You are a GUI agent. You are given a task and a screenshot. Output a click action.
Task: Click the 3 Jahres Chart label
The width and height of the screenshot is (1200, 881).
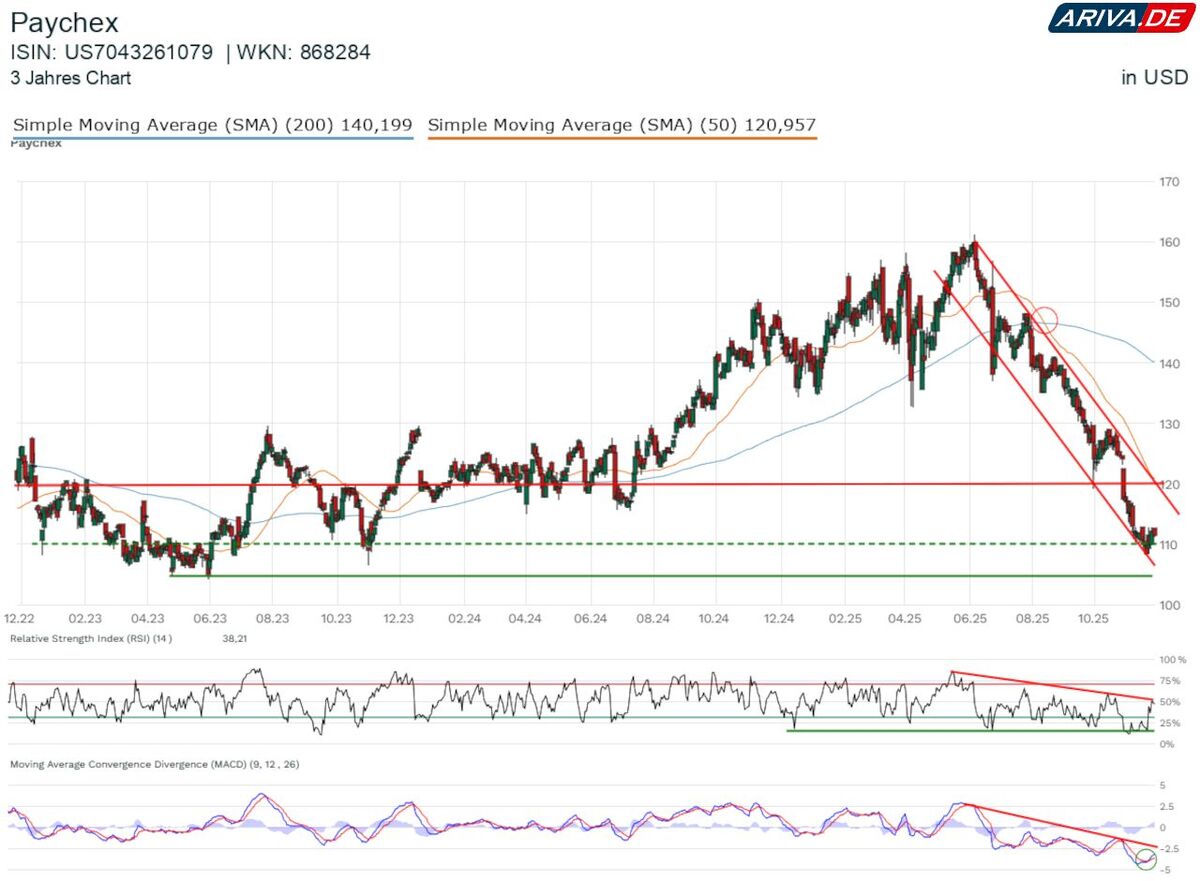pos(70,78)
